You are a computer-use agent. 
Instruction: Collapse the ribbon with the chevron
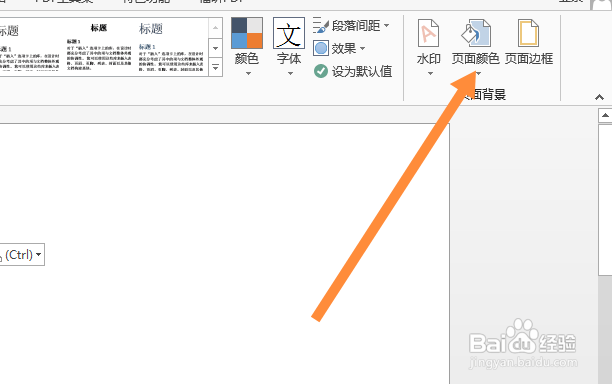[x=599, y=97]
